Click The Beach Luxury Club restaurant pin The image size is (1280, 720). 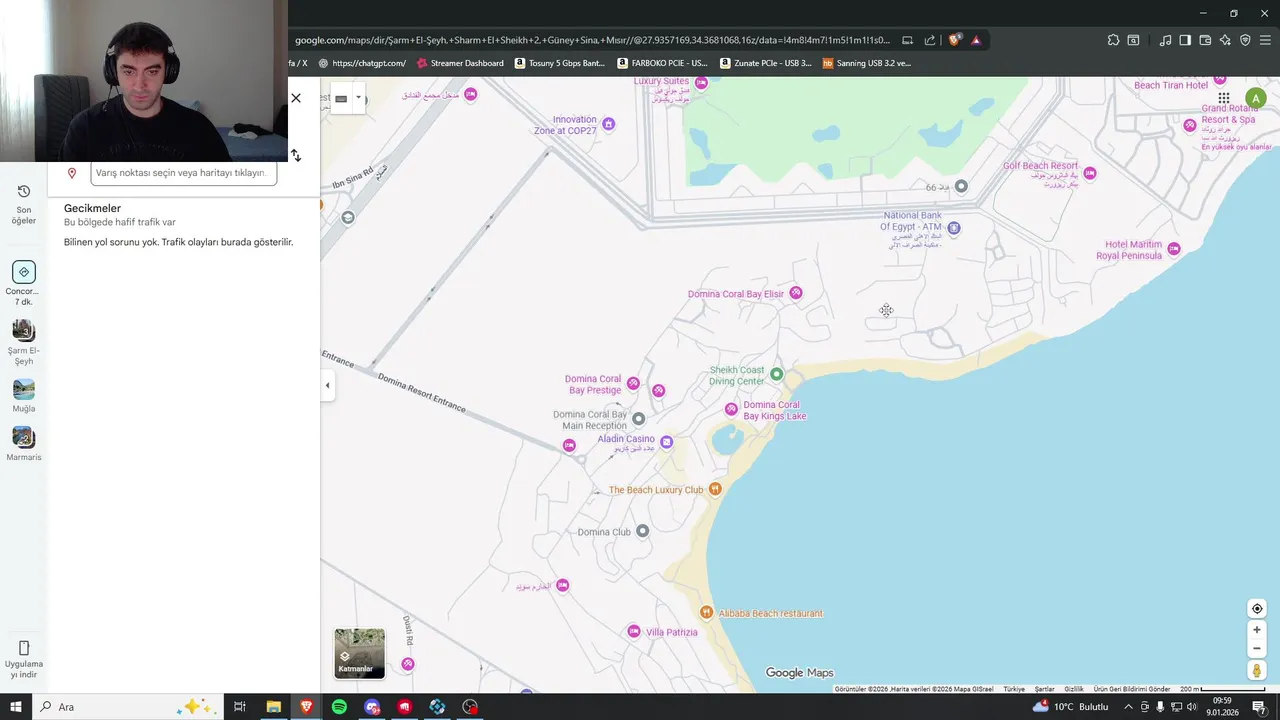pyautogui.click(x=715, y=489)
